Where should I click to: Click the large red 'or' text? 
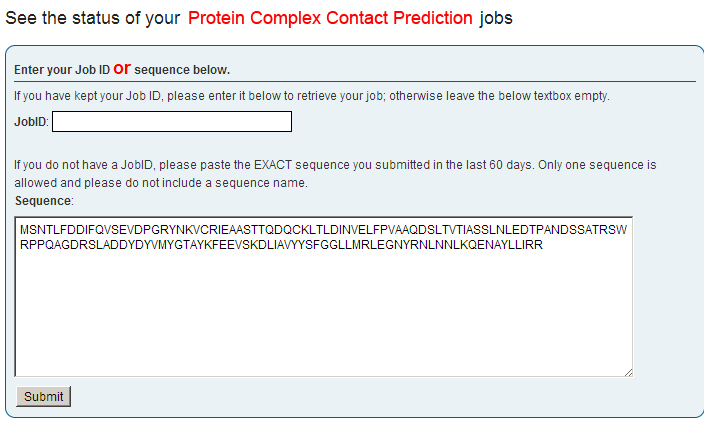[122, 68]
